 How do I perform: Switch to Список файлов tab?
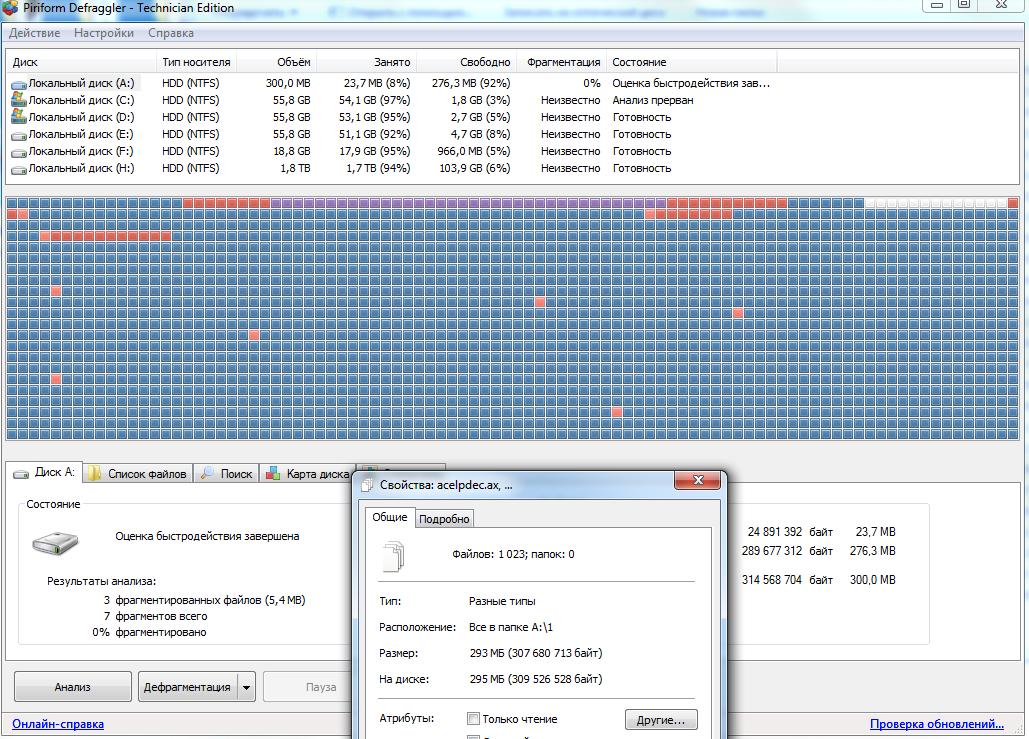click(x=138, y=473)
